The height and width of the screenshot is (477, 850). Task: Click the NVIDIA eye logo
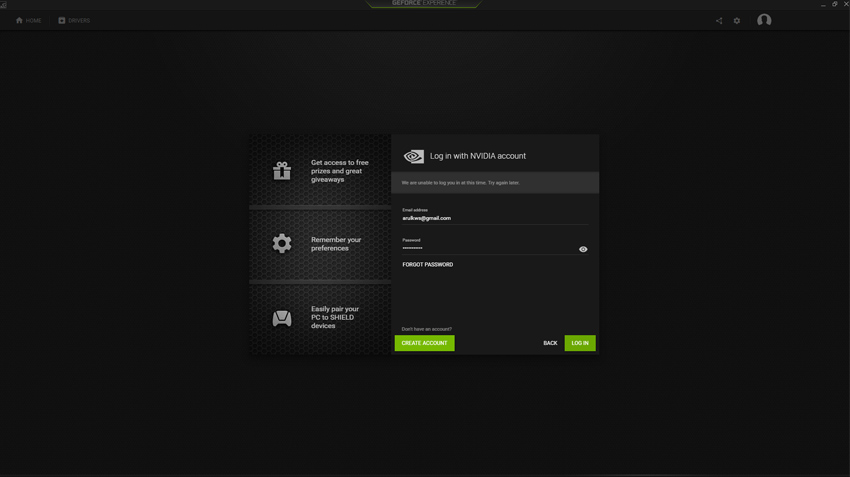[x=414, y=157]
